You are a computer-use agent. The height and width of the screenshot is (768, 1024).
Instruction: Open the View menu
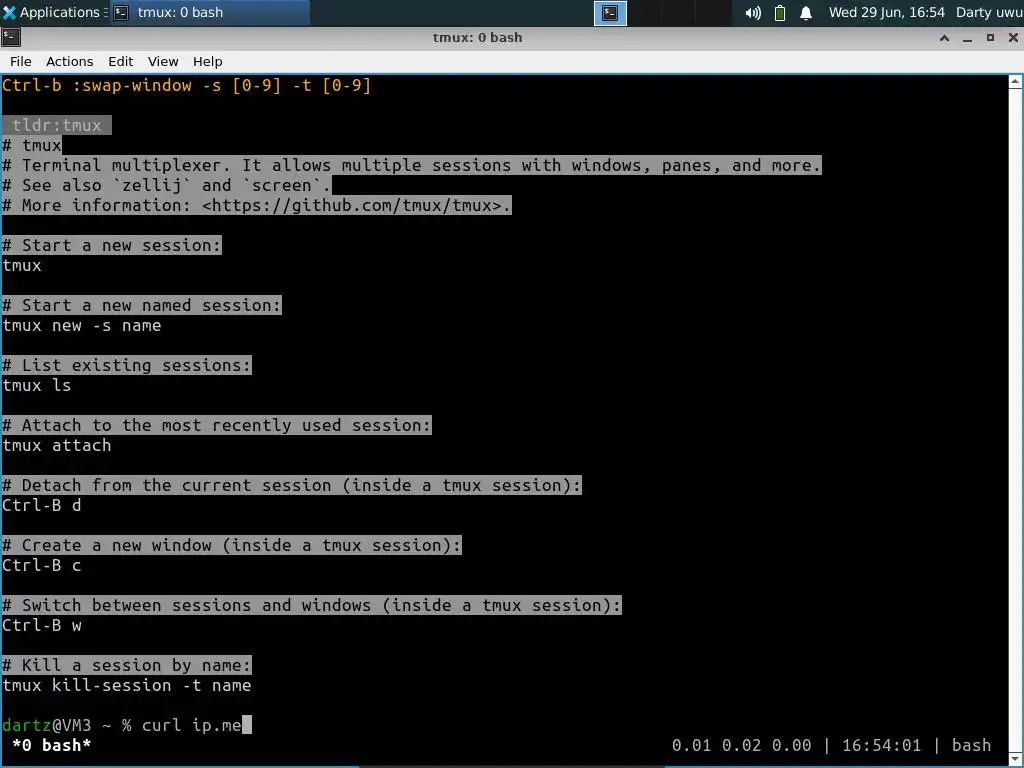click(x=163, y=61)
